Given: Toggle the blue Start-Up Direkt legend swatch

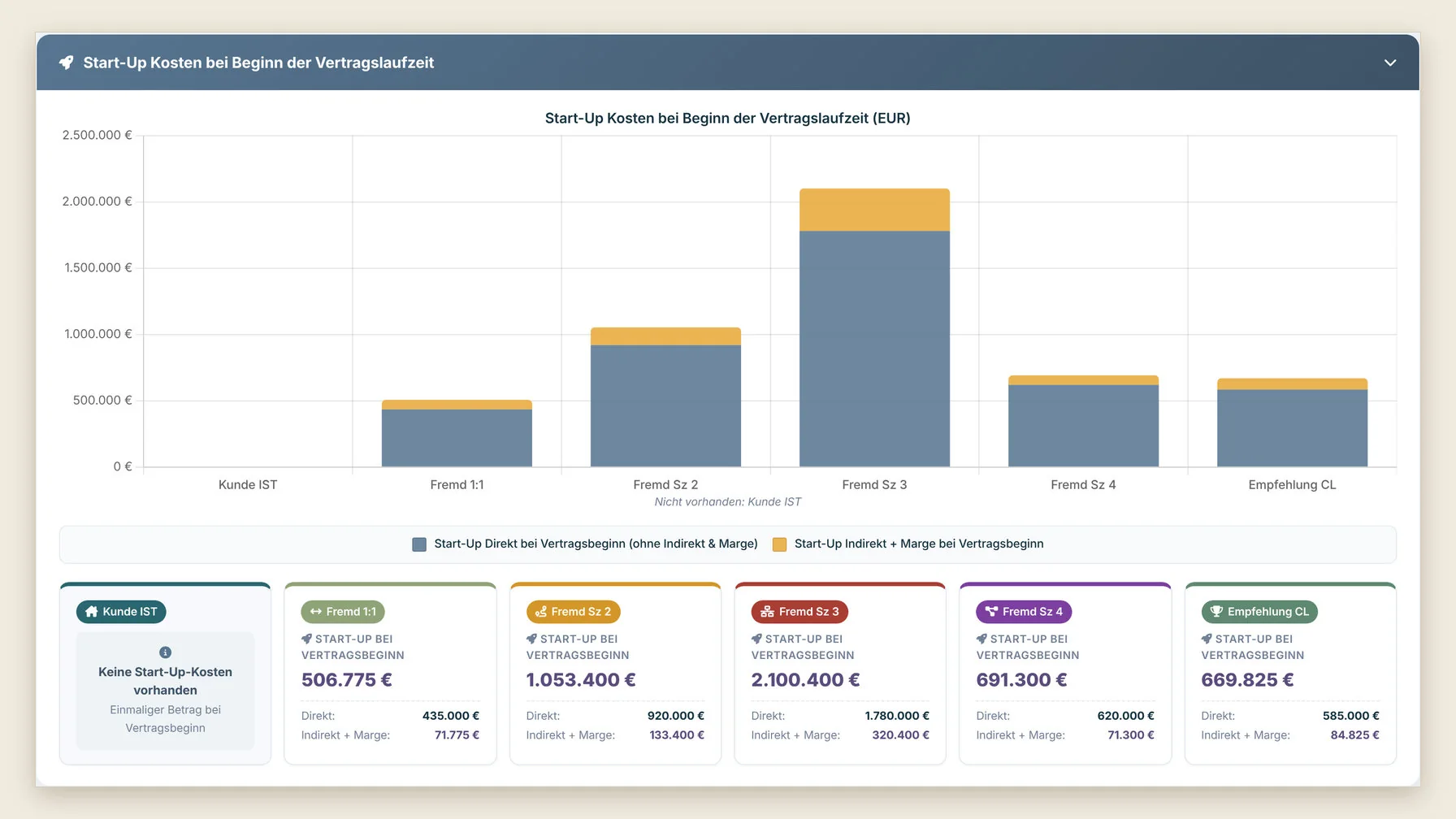Looking at the screenshot, I should coord(419,544).
